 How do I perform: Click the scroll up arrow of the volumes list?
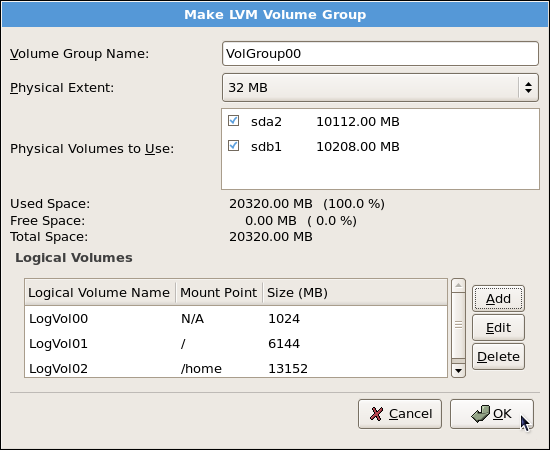tap(458, 286)
